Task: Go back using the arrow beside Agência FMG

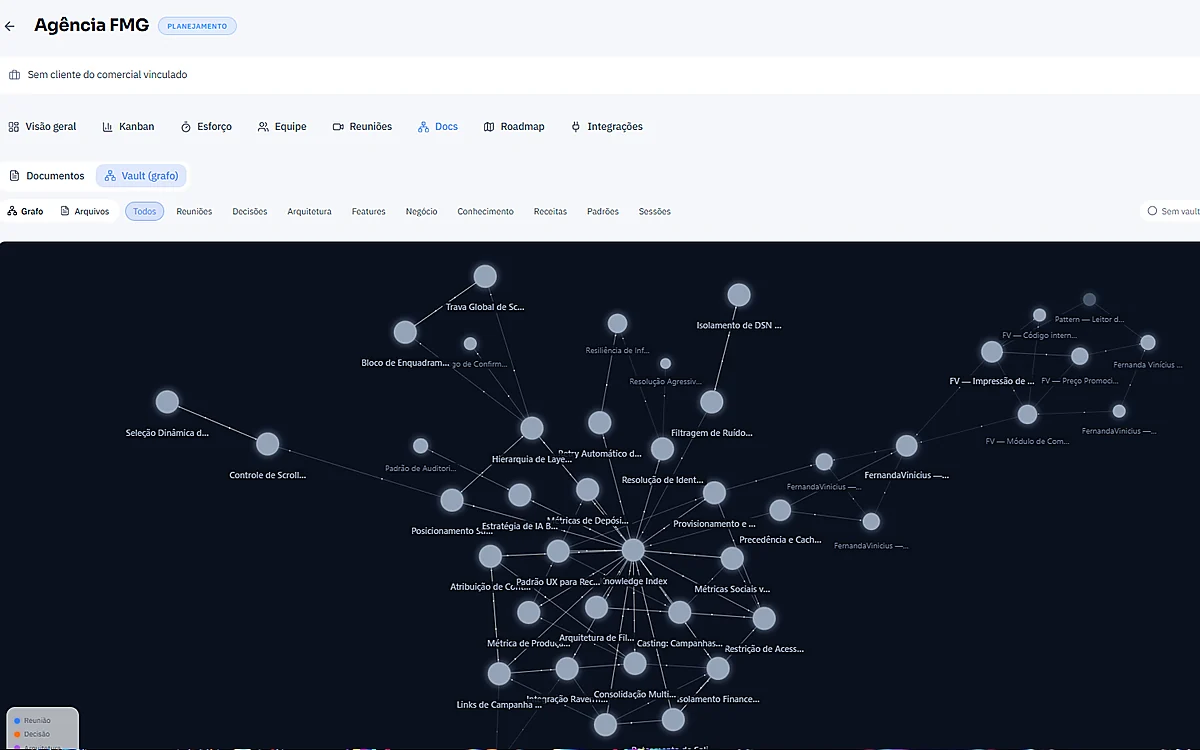Action: 10,26
